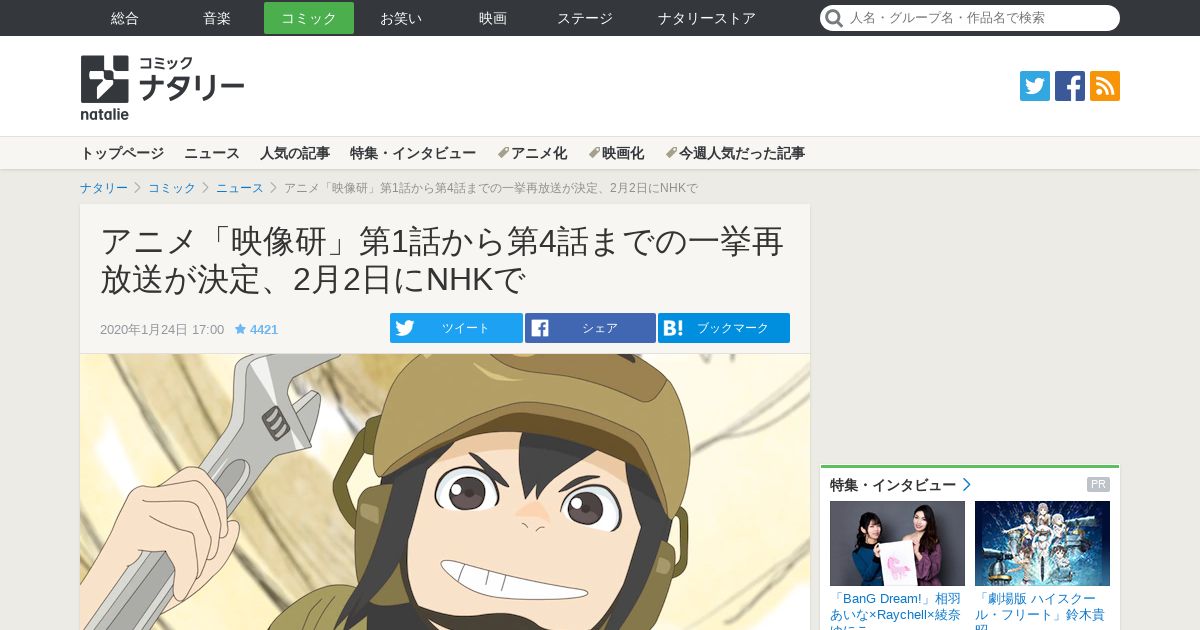Open 「BanG Dream!」相羽あいな×Raychell feature text link
The height and width of the screenshot is (630, 1200).
click(x=897, y=610)
